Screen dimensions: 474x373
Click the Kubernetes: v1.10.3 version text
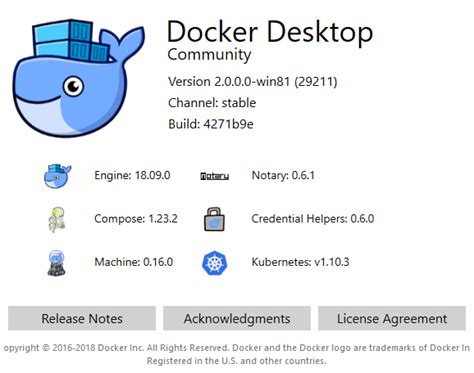coord(300,262)
